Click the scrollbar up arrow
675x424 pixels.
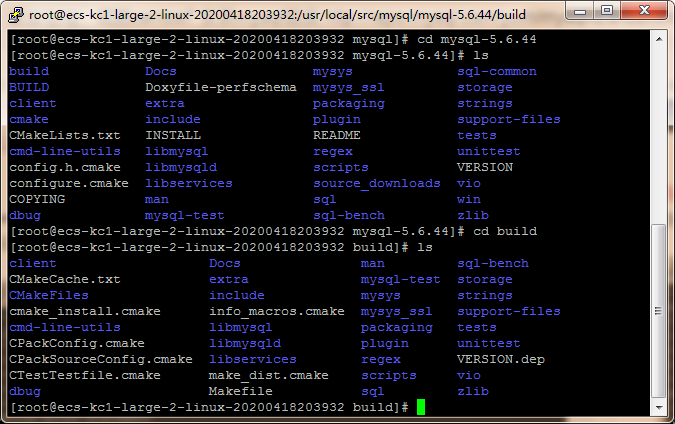pos(659,39)
